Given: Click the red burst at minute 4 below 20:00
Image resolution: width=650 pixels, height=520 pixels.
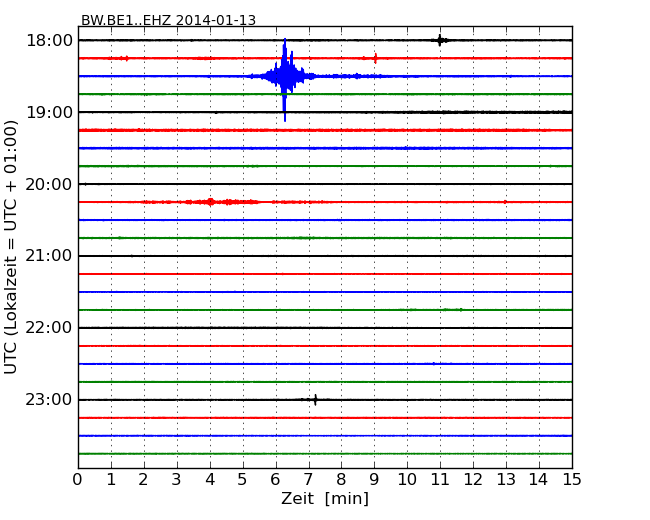Looking at the screenshot, I should click(211, 202).
